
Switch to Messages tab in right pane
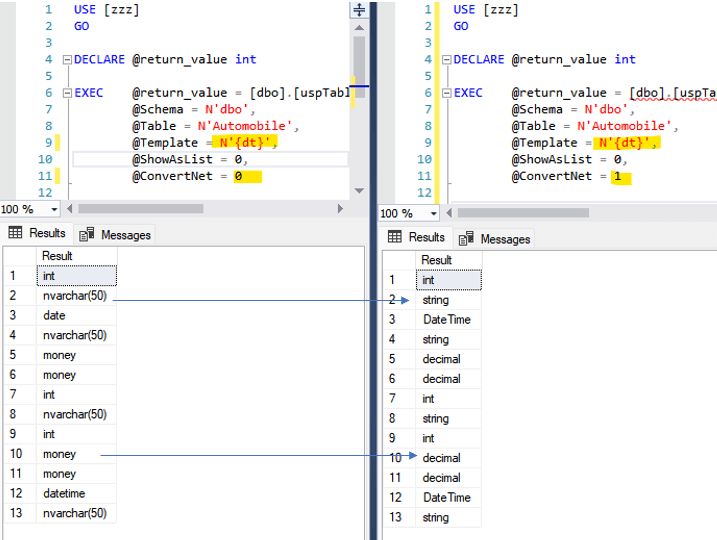pyautogui.click(x=495, y=239)
